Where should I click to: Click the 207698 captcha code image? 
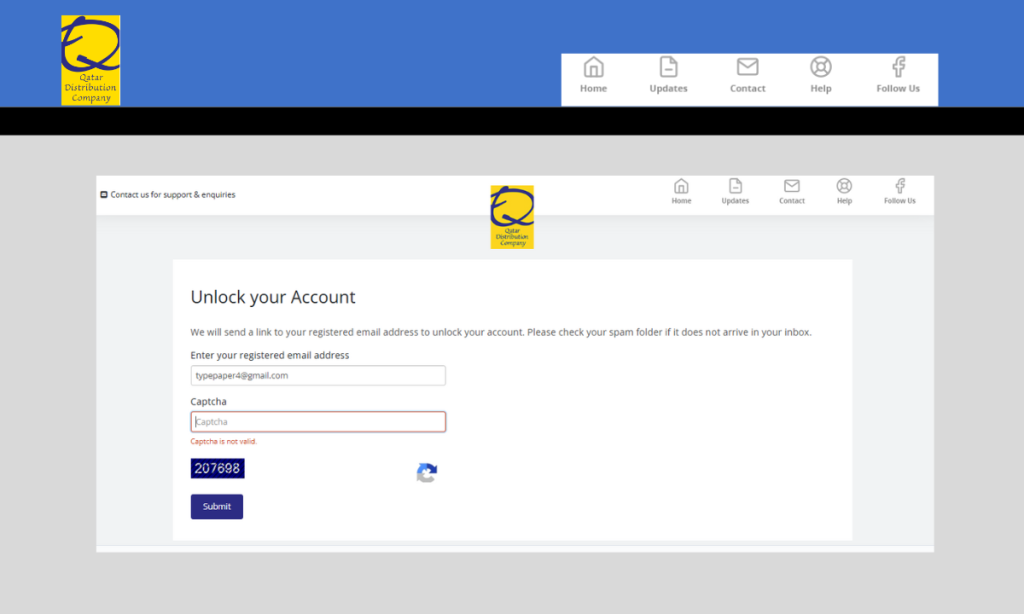(x=218, y=468)
